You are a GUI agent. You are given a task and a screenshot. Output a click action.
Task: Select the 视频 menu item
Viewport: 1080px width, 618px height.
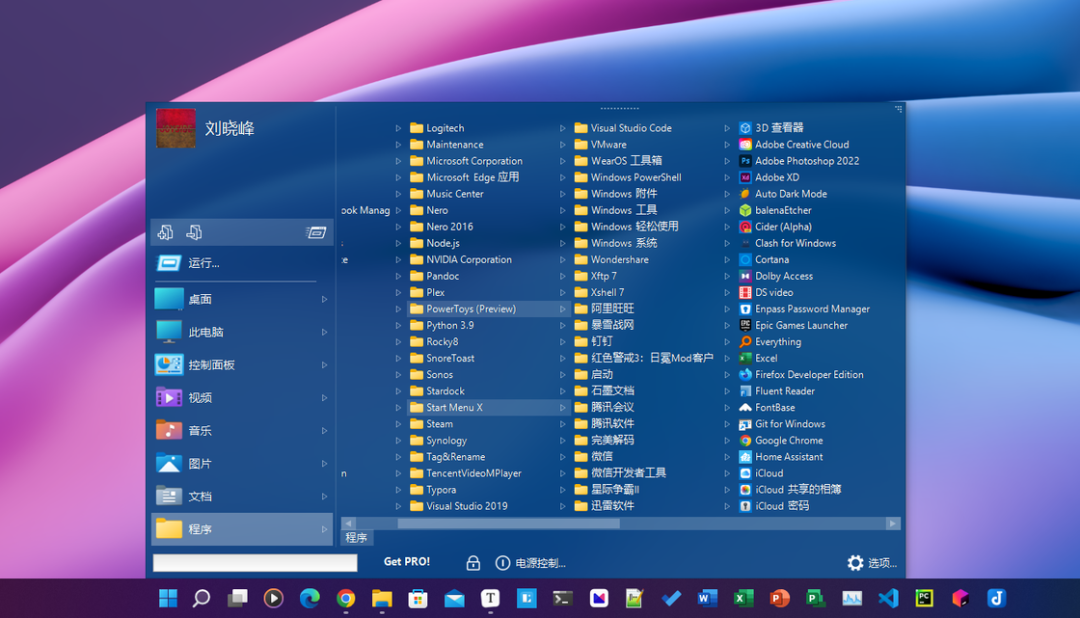[242, 398]
